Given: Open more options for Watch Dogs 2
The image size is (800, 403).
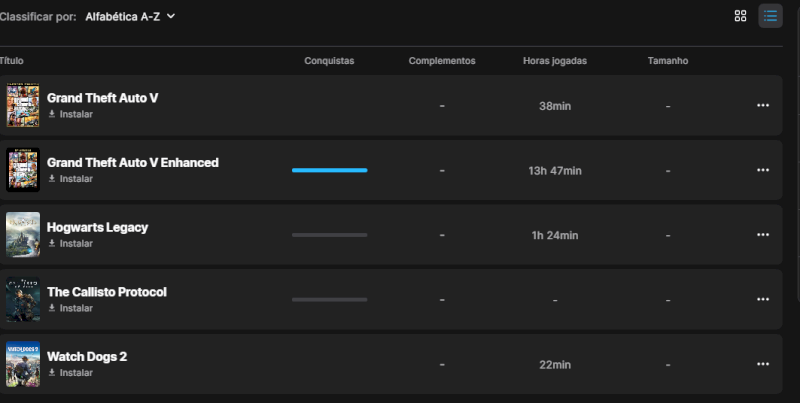Looking at the screenshot, I should pyautogui.click(x=763, y=364).
